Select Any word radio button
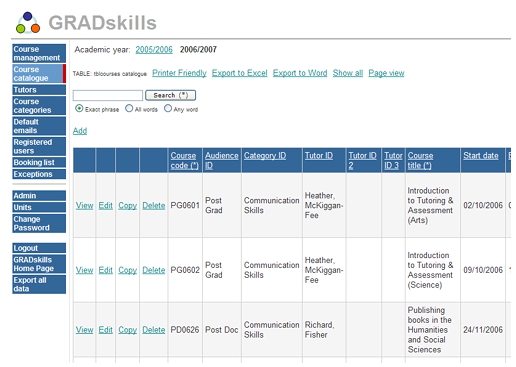This screenshot has height=367, width=516. pos(168,108)
